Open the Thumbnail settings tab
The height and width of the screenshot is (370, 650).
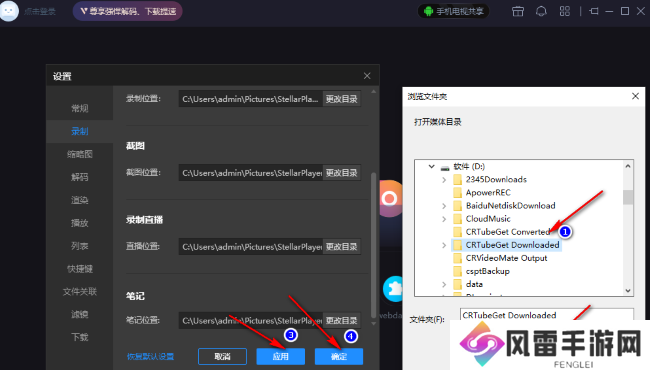(80, 154)
